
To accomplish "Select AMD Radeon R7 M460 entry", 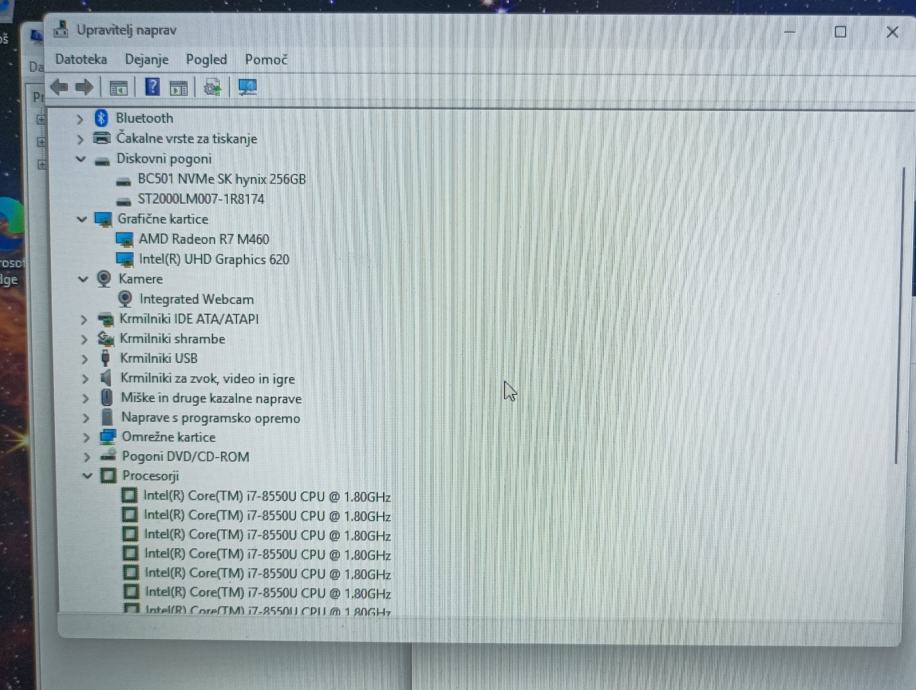I will pyautogui.click(x=203, y=240).
